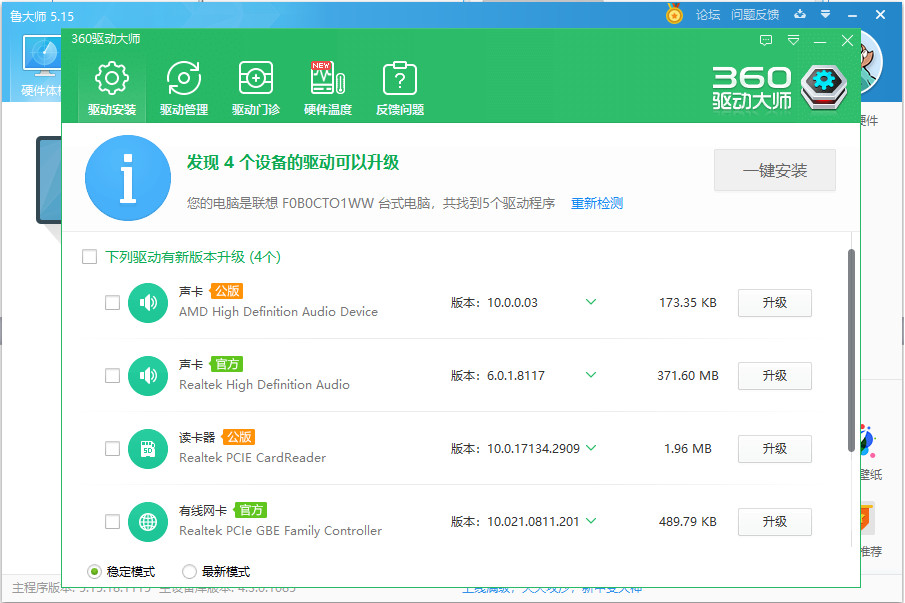Click the 重新检测 (Re-detect) link
Viewport: 905px width, 603px height.
pos(597,201)
